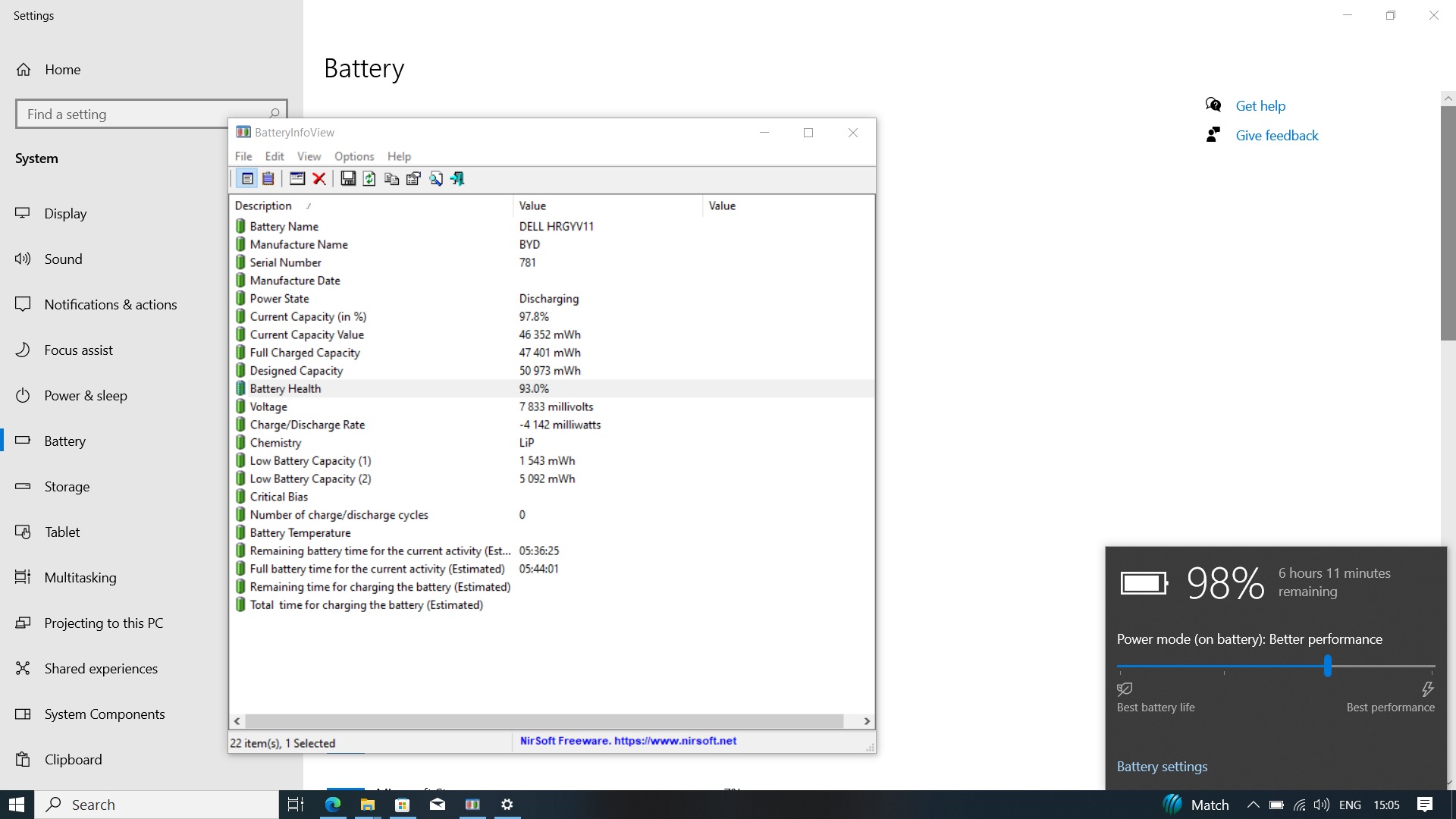Click the Best performance slider end
Viewport: 1456px width, 819px height.
(1427, 689)
